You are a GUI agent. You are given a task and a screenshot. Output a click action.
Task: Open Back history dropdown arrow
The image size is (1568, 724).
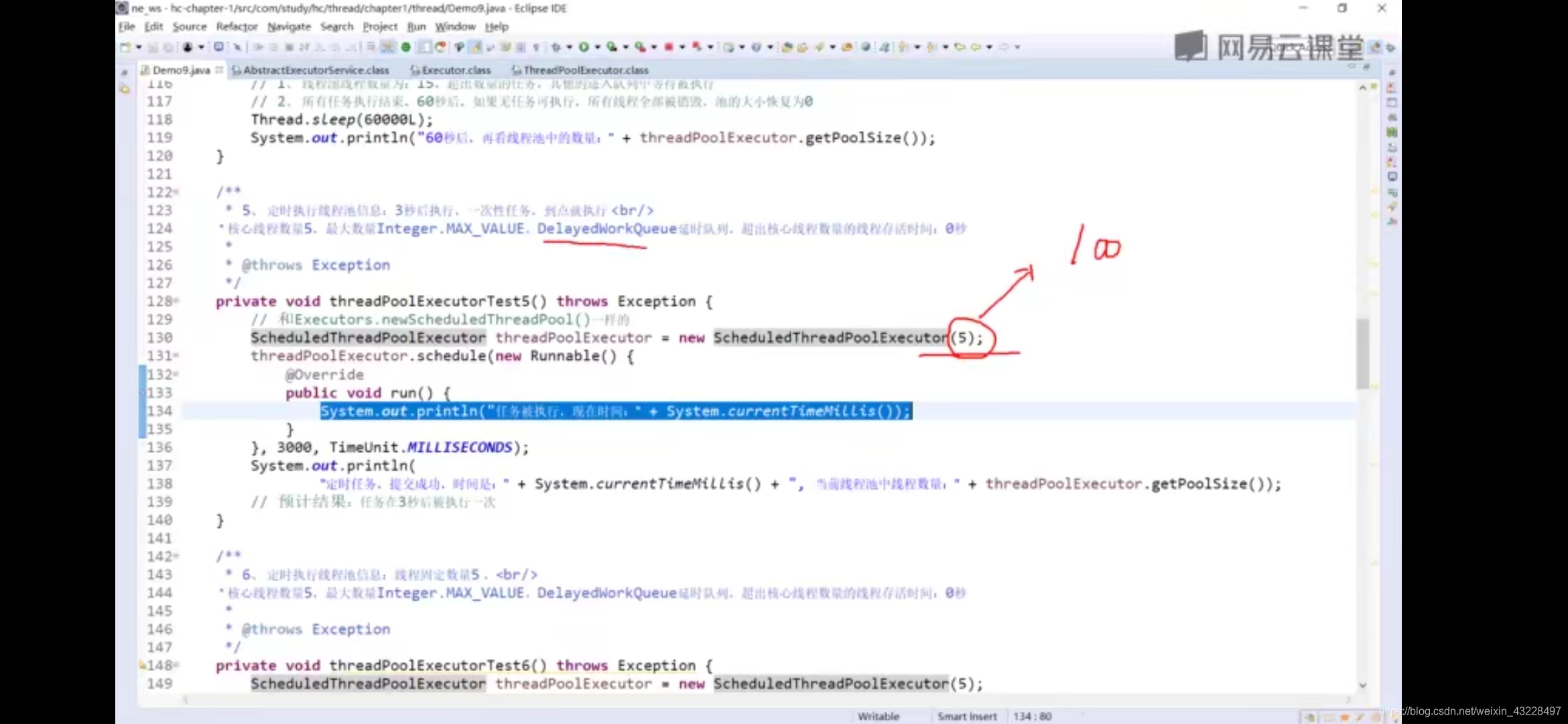pyautogui.click(x=990, y=47)
